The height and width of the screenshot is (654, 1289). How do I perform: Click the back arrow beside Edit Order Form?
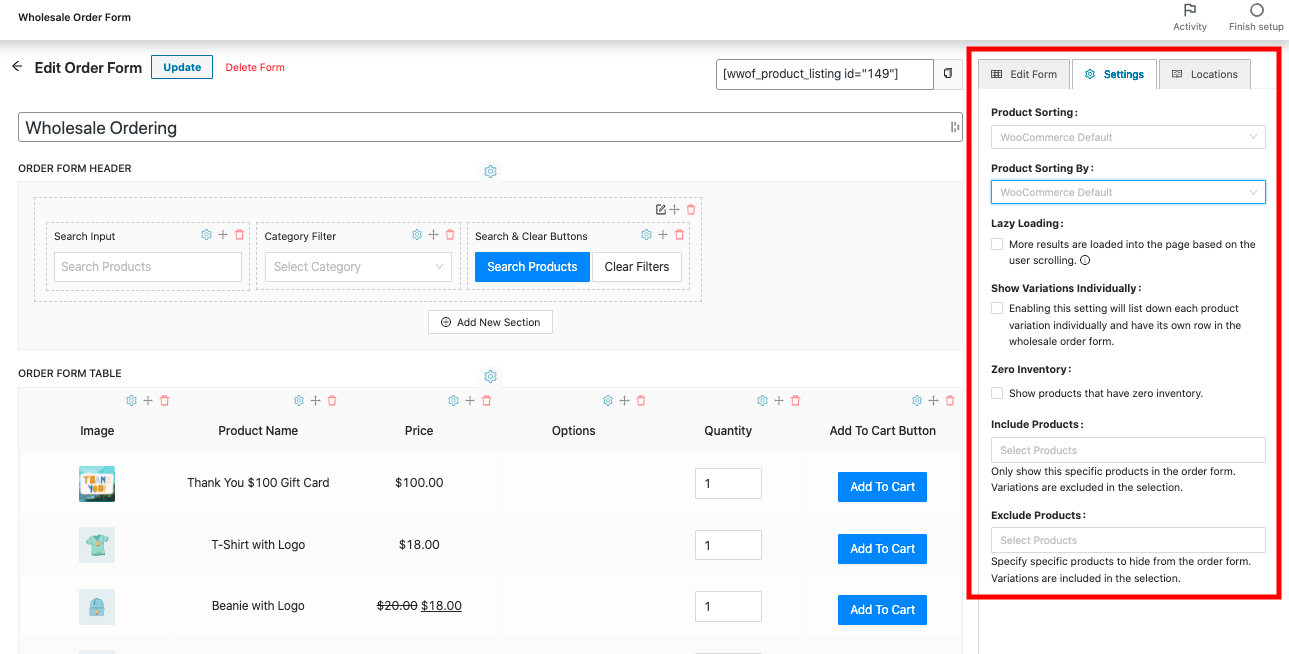[17, 67]
